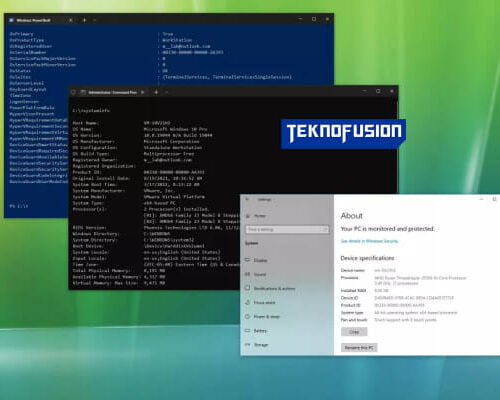
Task: Click the Total Physical Memory row
Action: coord(119,271)
